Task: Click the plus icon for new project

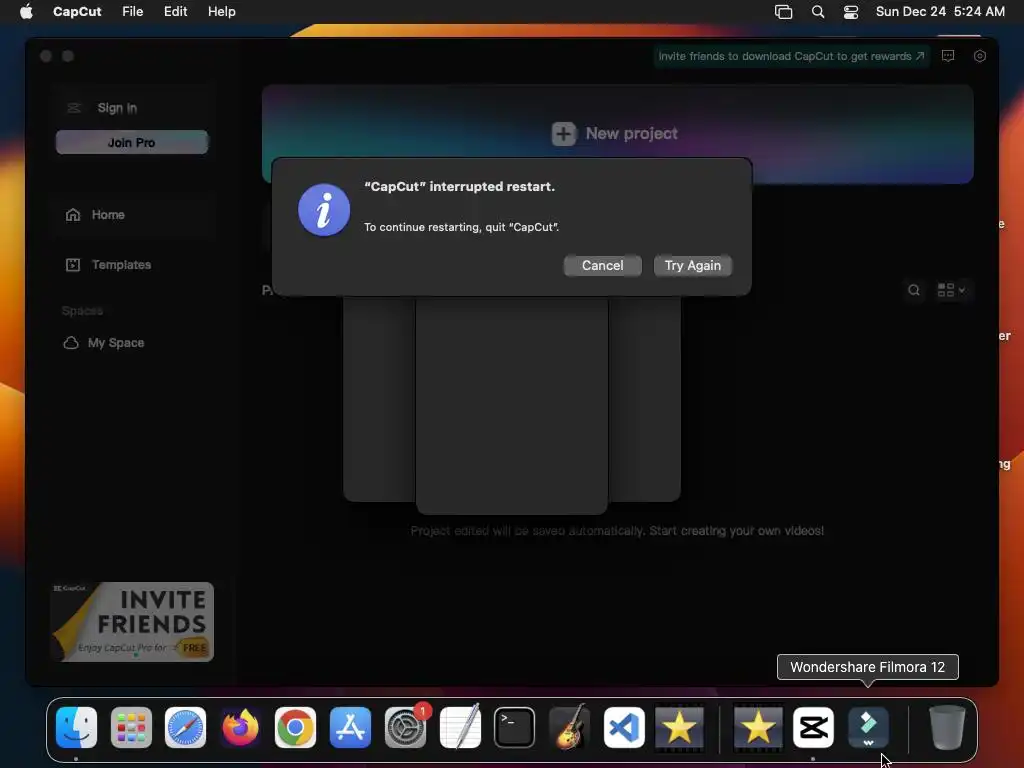Action: tap(564, 134)
